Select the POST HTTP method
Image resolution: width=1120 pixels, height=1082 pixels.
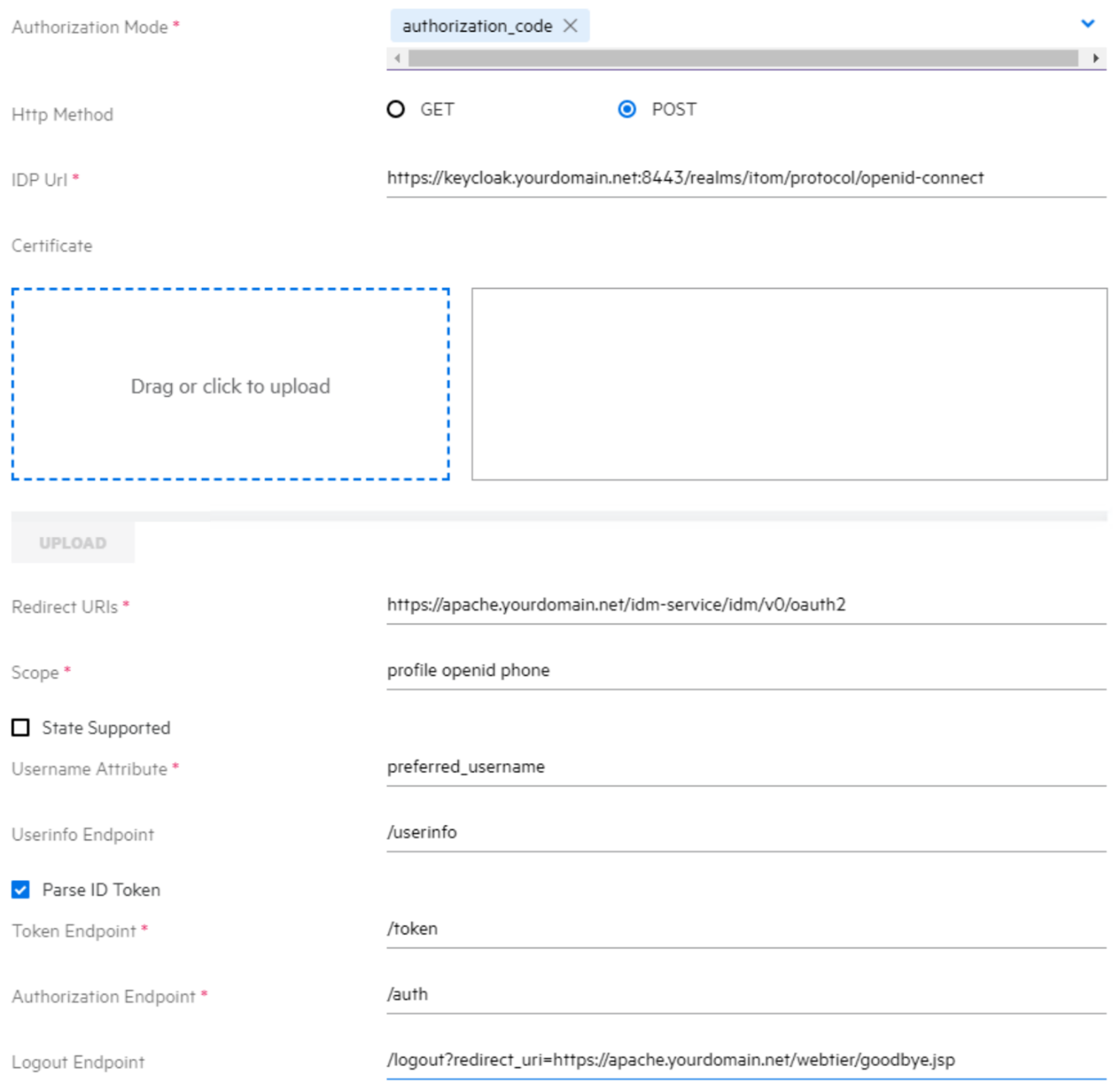pyautogui.click(x=628, y=110)
